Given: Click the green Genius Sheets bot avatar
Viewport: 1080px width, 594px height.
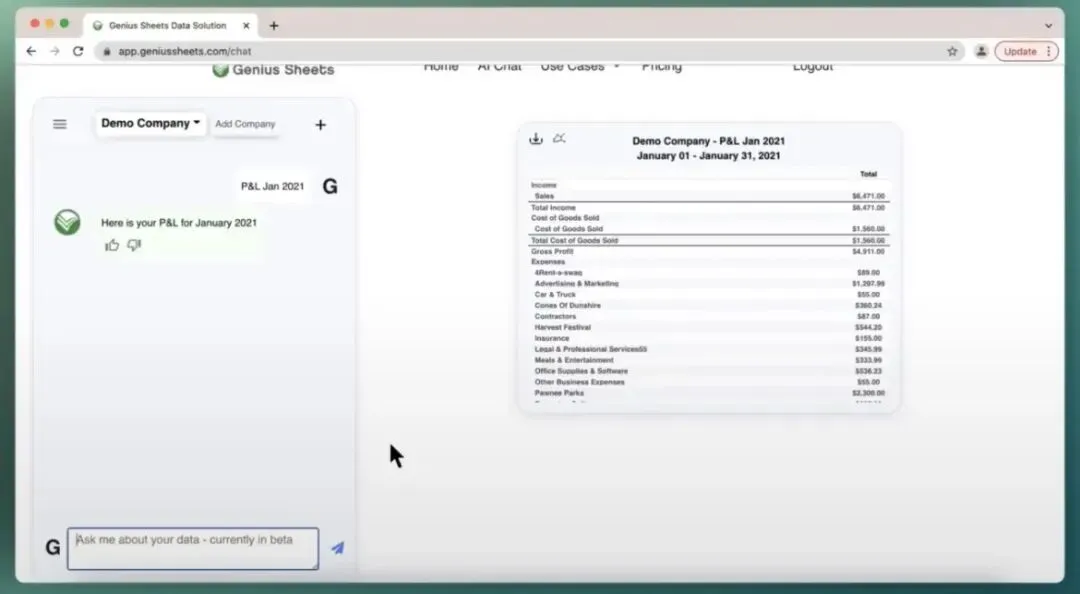Looking at the screenshot, I should coord(68,223).
